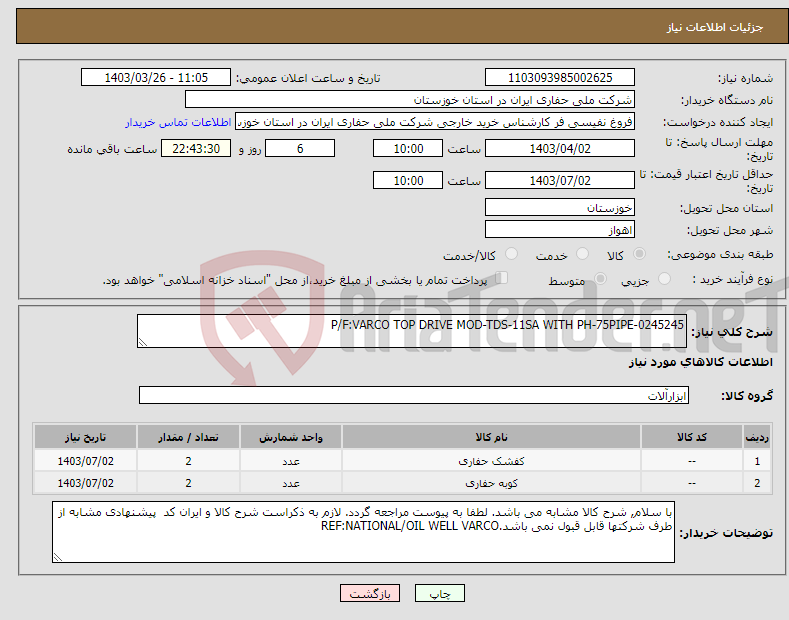
Task: Select the خدمت radio button
Action: 582,254
